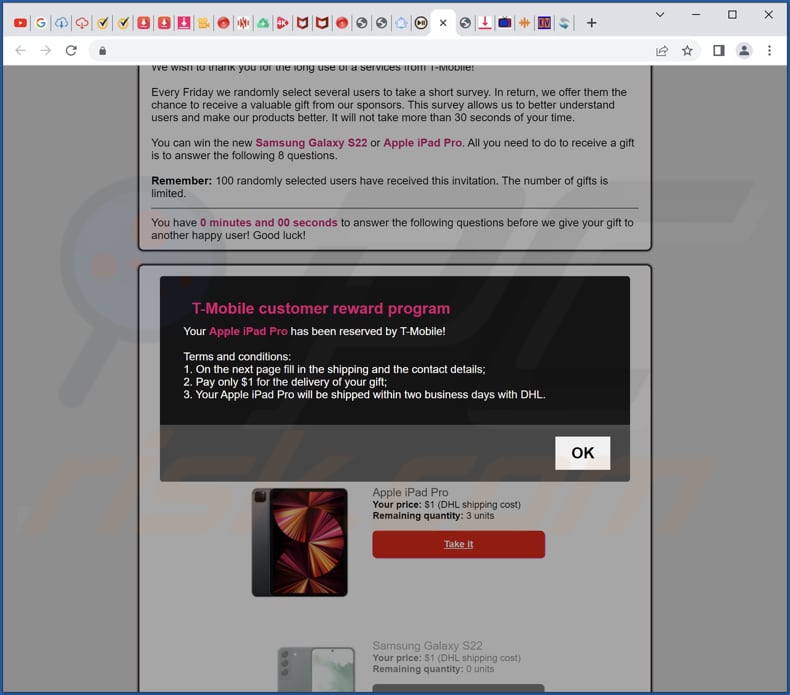The width and height of the screenshot is (790, 695).
Task: Click the Apple iPad Pro product title
Action: 410,492
